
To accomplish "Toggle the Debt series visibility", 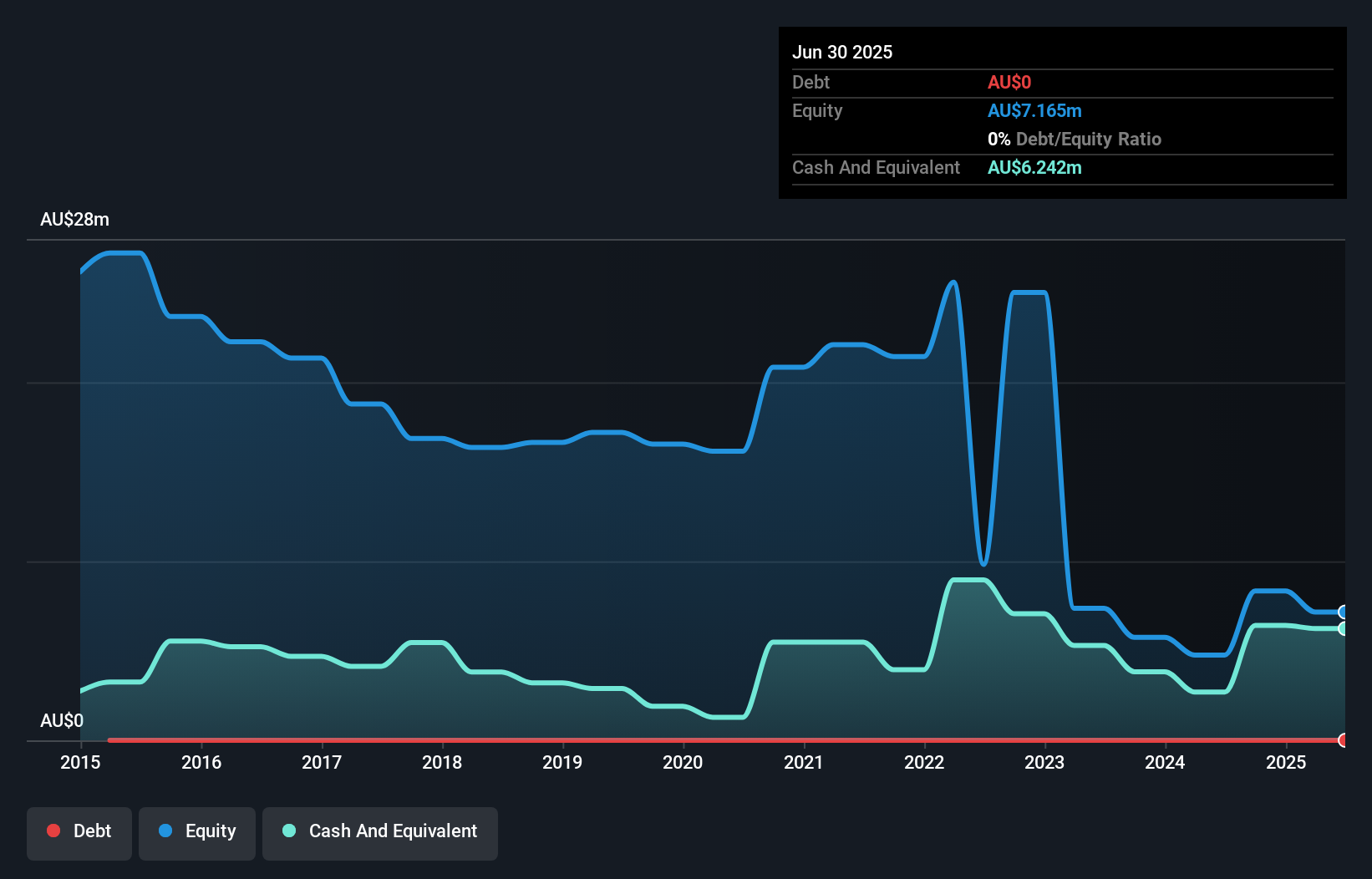I will coord(79,831).
